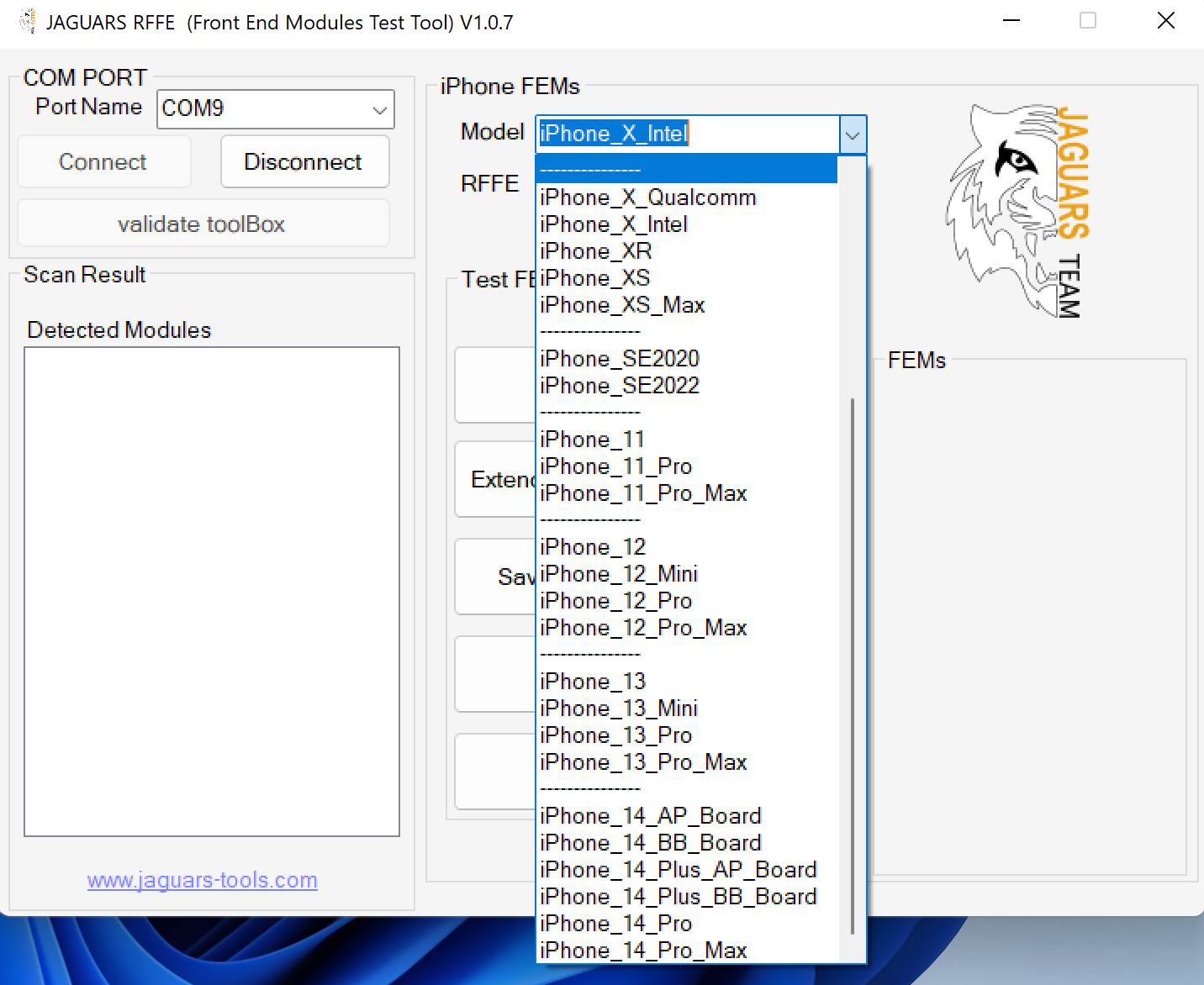The width and height of the screenshot is (1204, 985).
Task: Choose iPhone_13_Mini in the list
Action: click(x=688, y=708)
